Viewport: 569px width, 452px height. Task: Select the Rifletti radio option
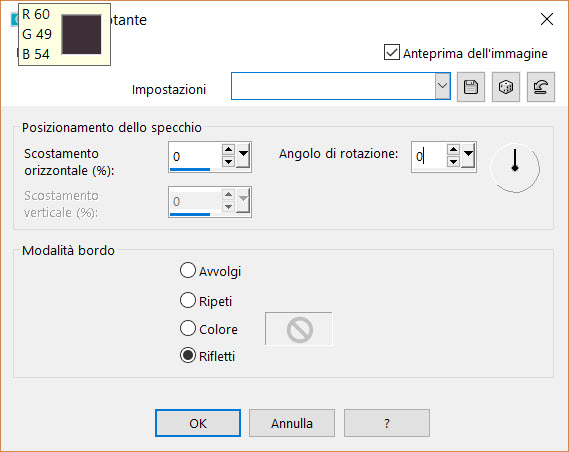[x=188, y=356]
